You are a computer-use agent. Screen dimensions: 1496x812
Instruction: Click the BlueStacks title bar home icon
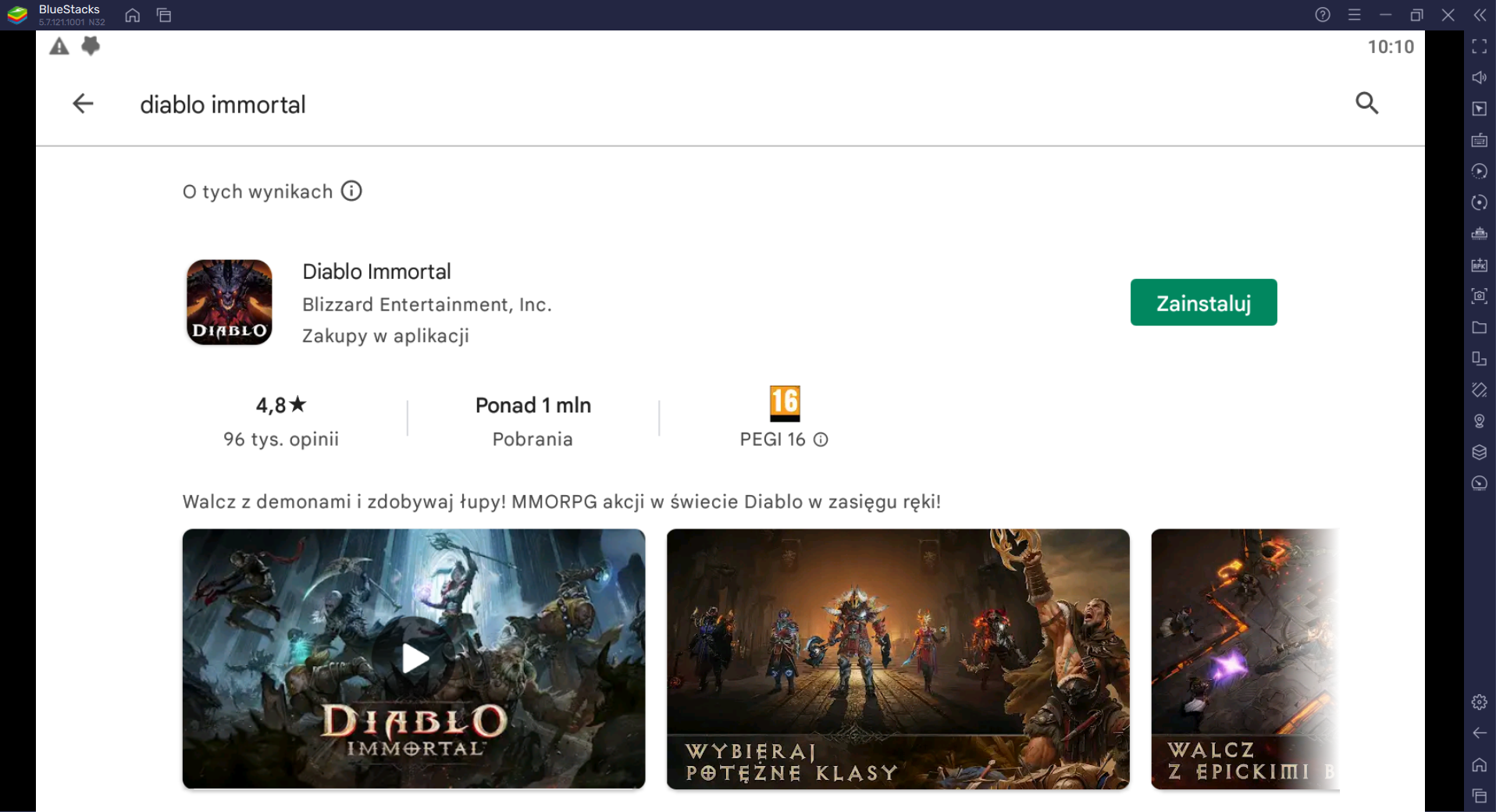(133, 15)
